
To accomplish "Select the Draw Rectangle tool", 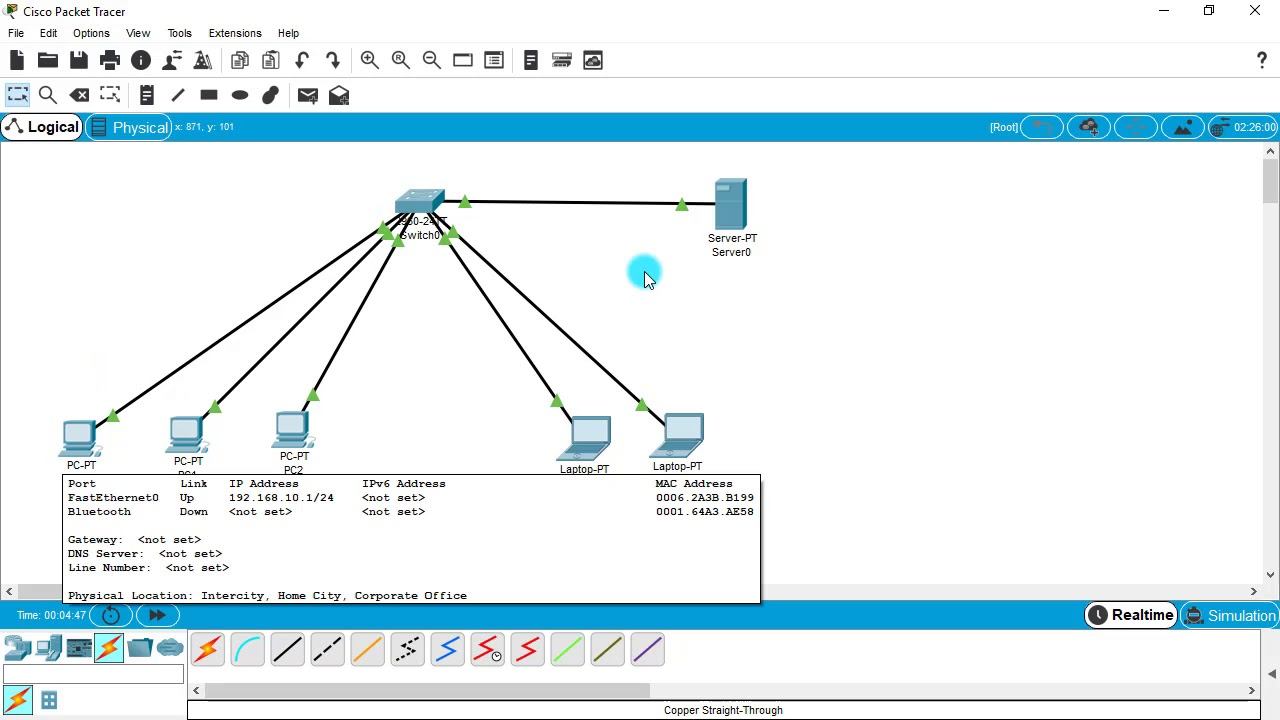I will [x=209, y=95].
